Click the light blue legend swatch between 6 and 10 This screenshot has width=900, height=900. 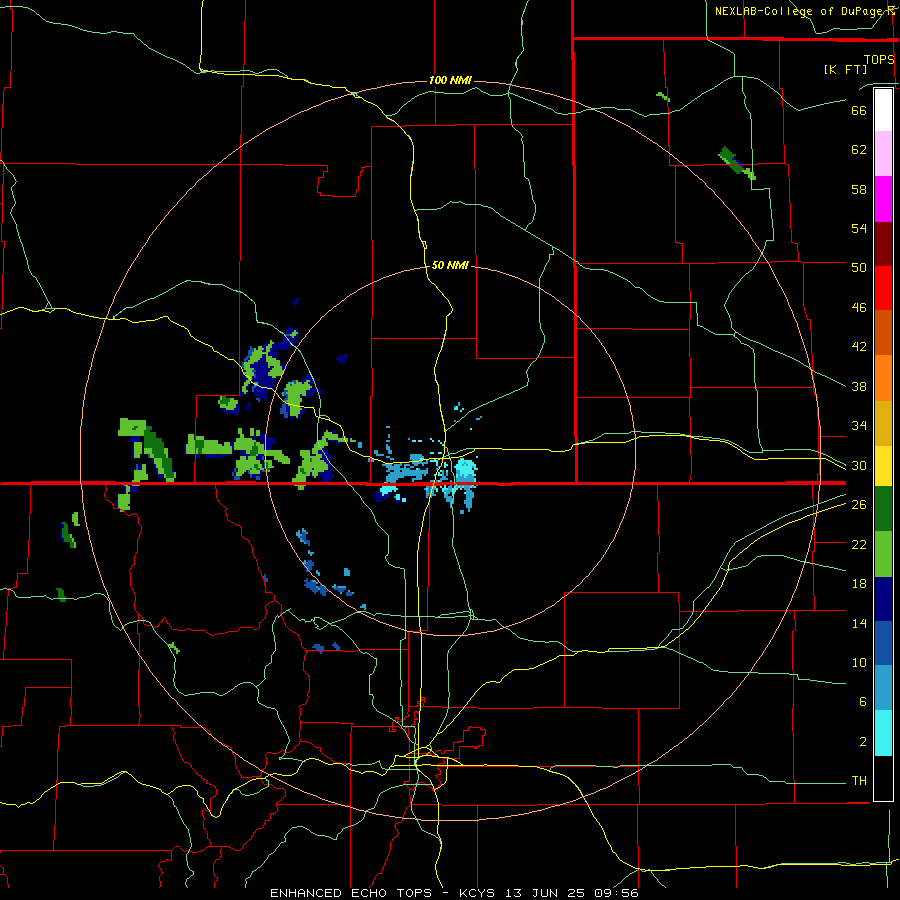(883, 688)
